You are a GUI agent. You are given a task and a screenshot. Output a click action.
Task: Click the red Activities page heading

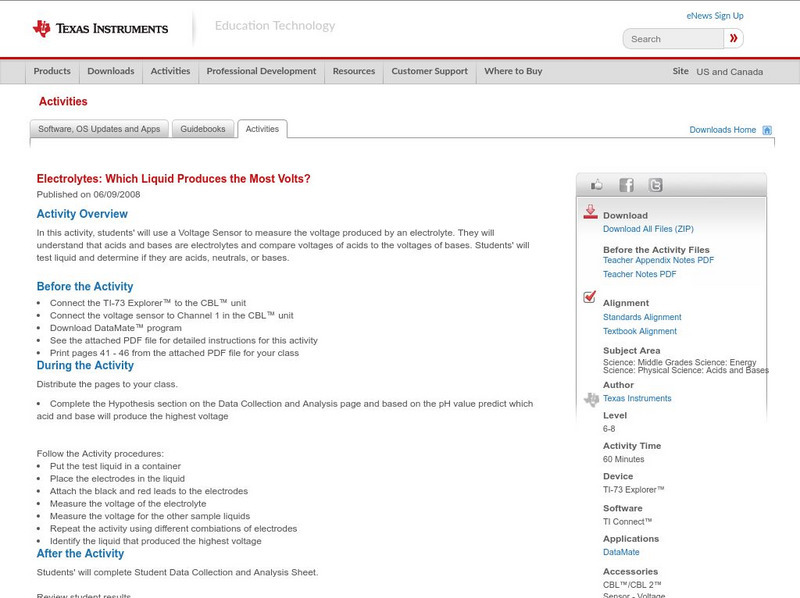[x=63, y=102]
